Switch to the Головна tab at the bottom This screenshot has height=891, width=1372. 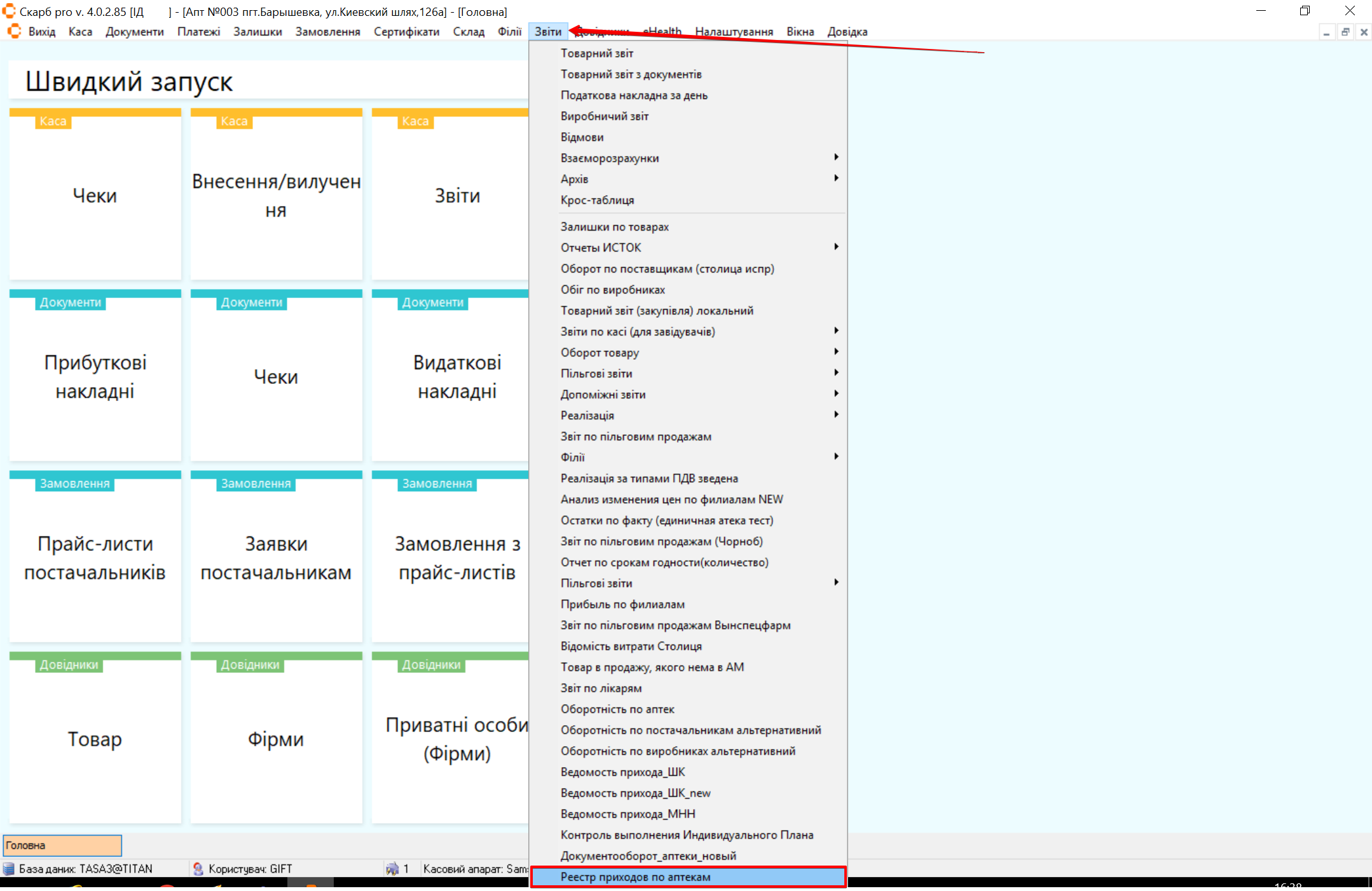pyautogui.click(x=62, y=845)
